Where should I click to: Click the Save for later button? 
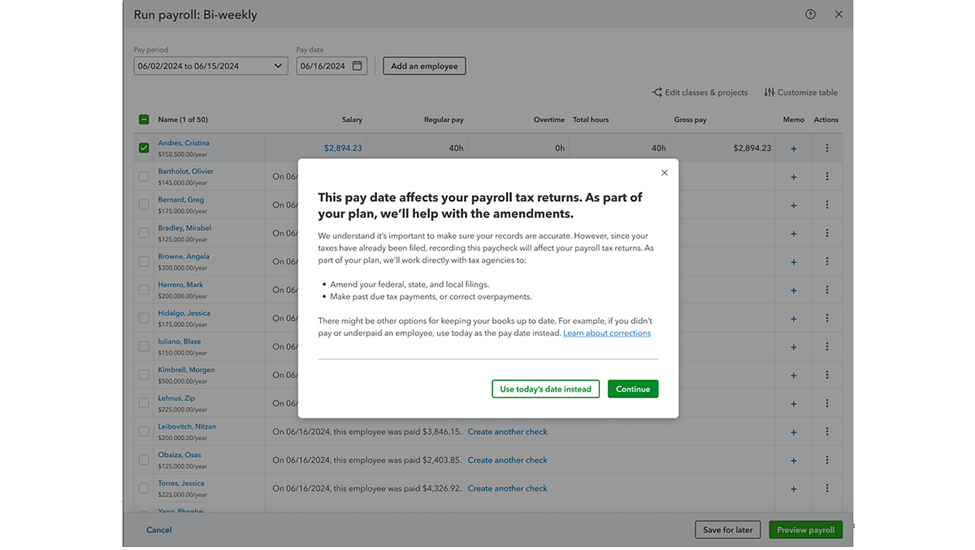(x=727, y=530)
